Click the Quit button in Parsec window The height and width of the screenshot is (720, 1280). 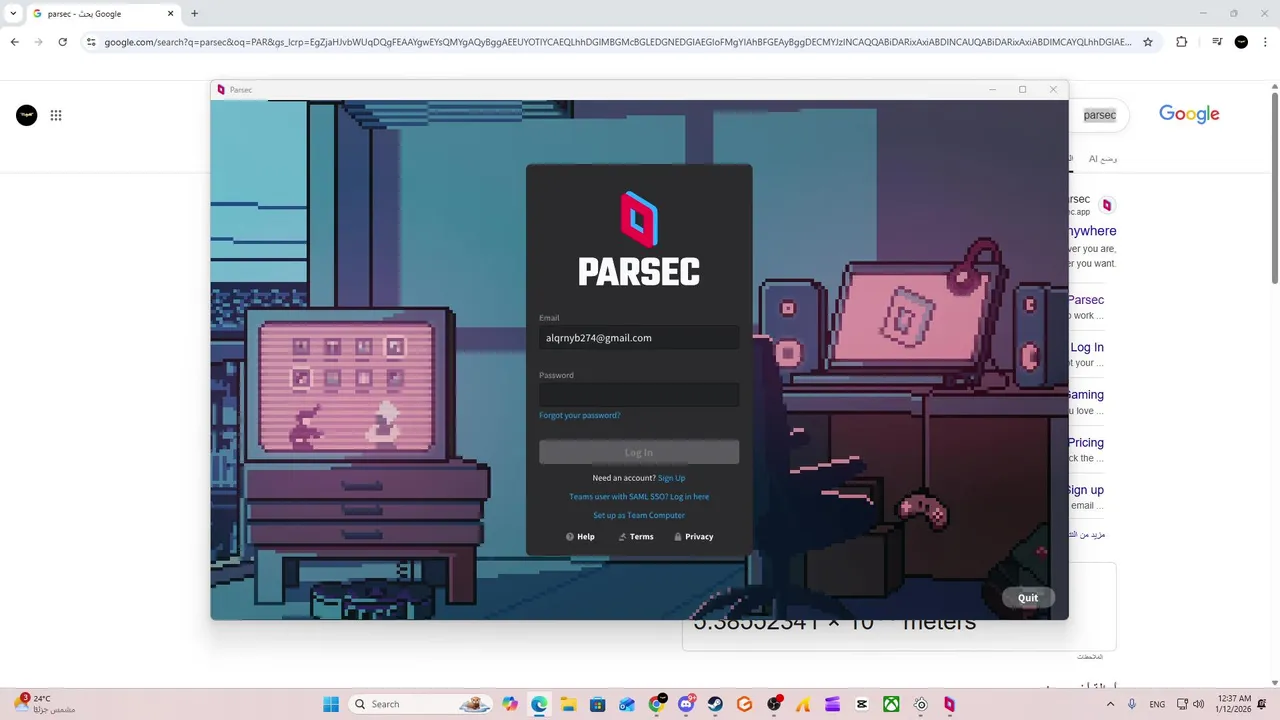pyautogui.click(x=1028, y=598)
